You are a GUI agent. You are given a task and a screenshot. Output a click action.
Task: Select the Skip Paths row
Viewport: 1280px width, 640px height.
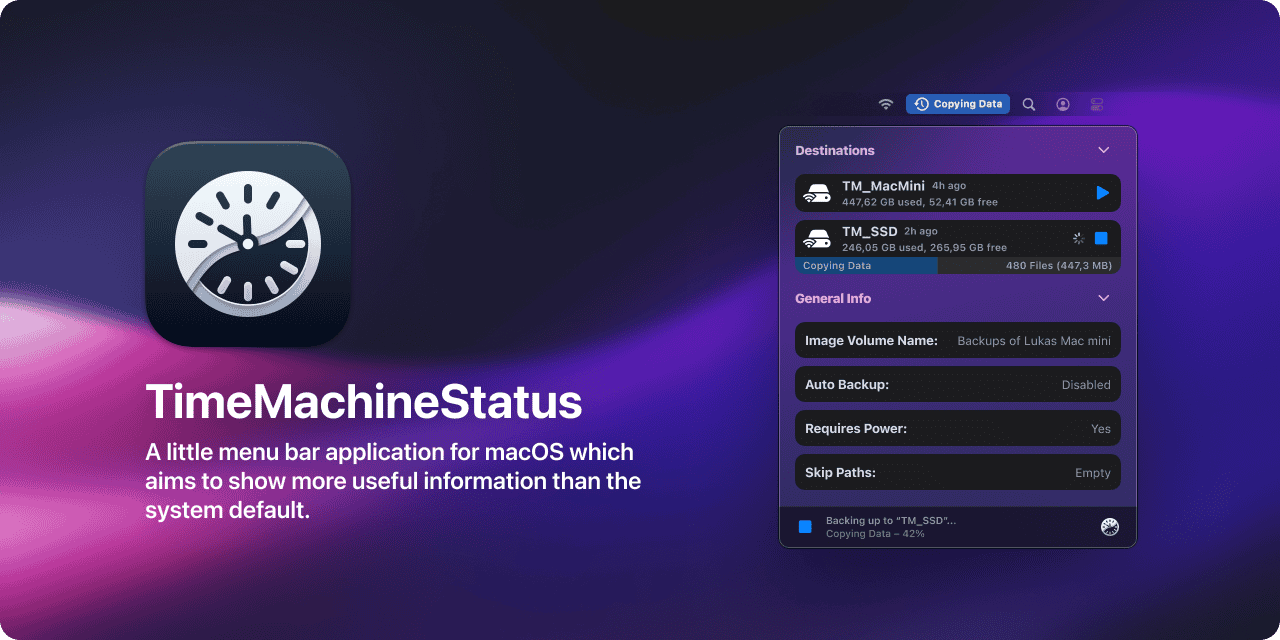coord(958,472)
